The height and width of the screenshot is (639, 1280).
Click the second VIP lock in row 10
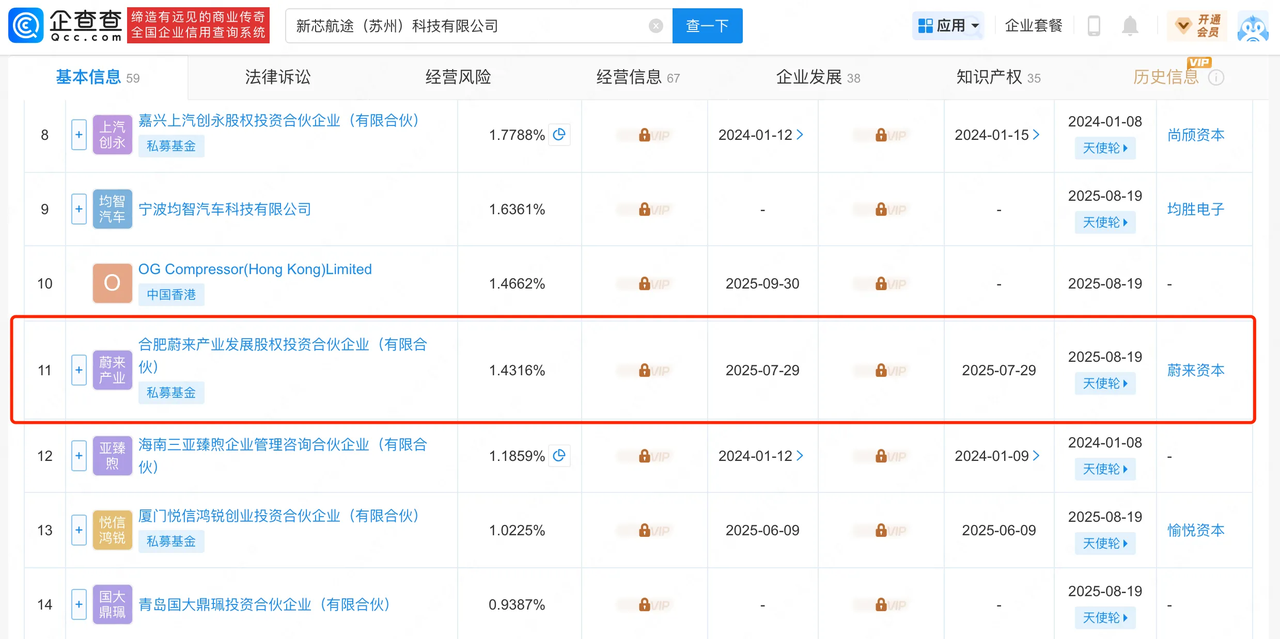pyautogui.click(x=881, y=284)
